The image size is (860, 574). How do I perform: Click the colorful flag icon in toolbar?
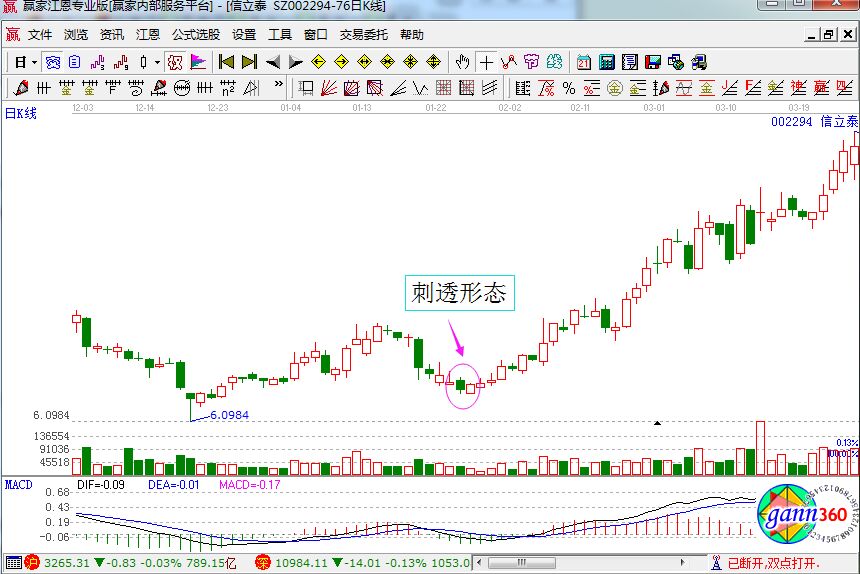coord(198,62)
